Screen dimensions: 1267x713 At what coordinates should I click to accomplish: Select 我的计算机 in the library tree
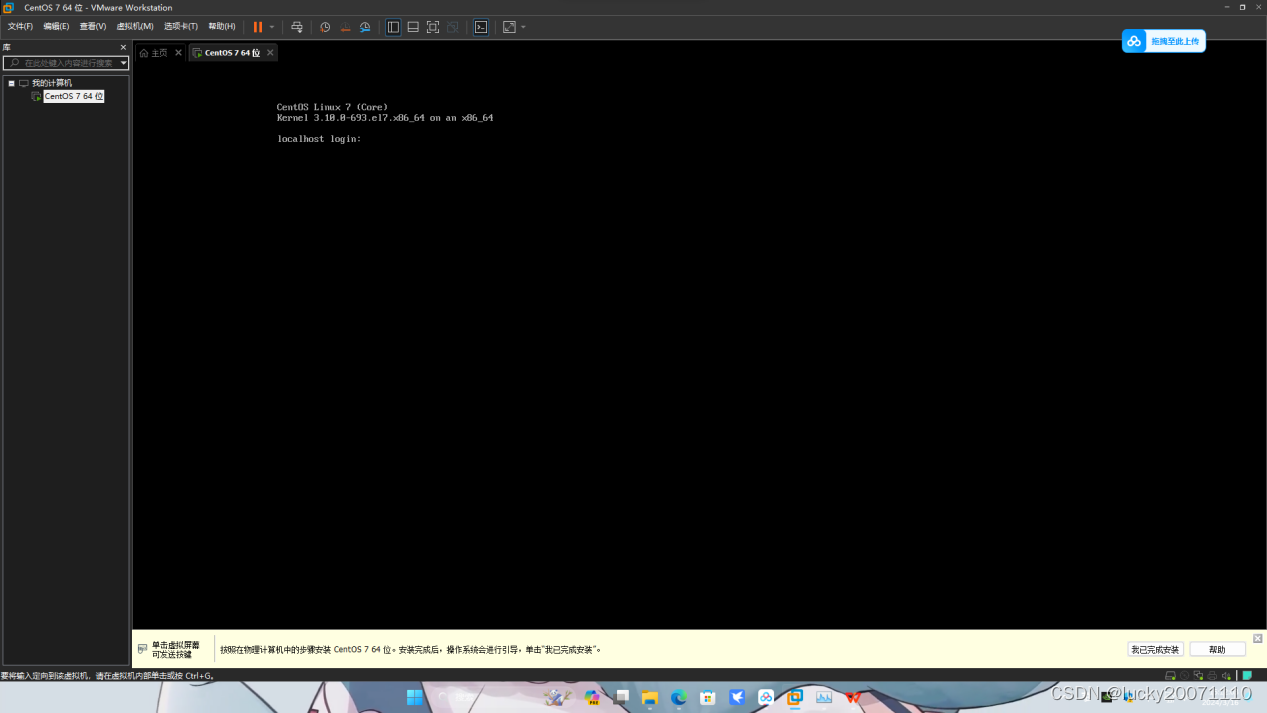click(52, 83)
